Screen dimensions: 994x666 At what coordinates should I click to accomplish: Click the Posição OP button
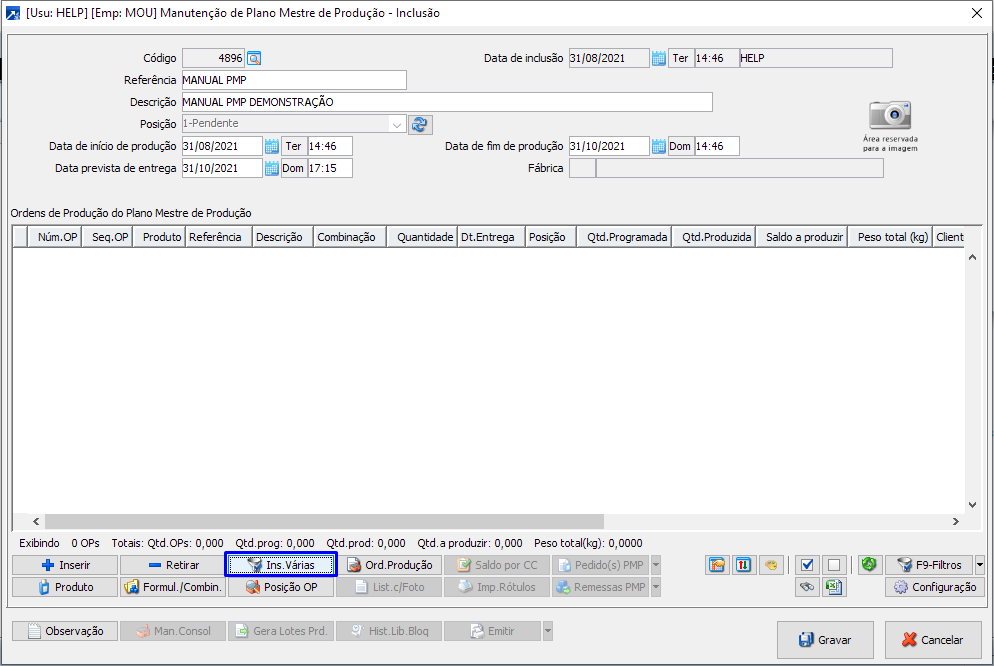281,587
